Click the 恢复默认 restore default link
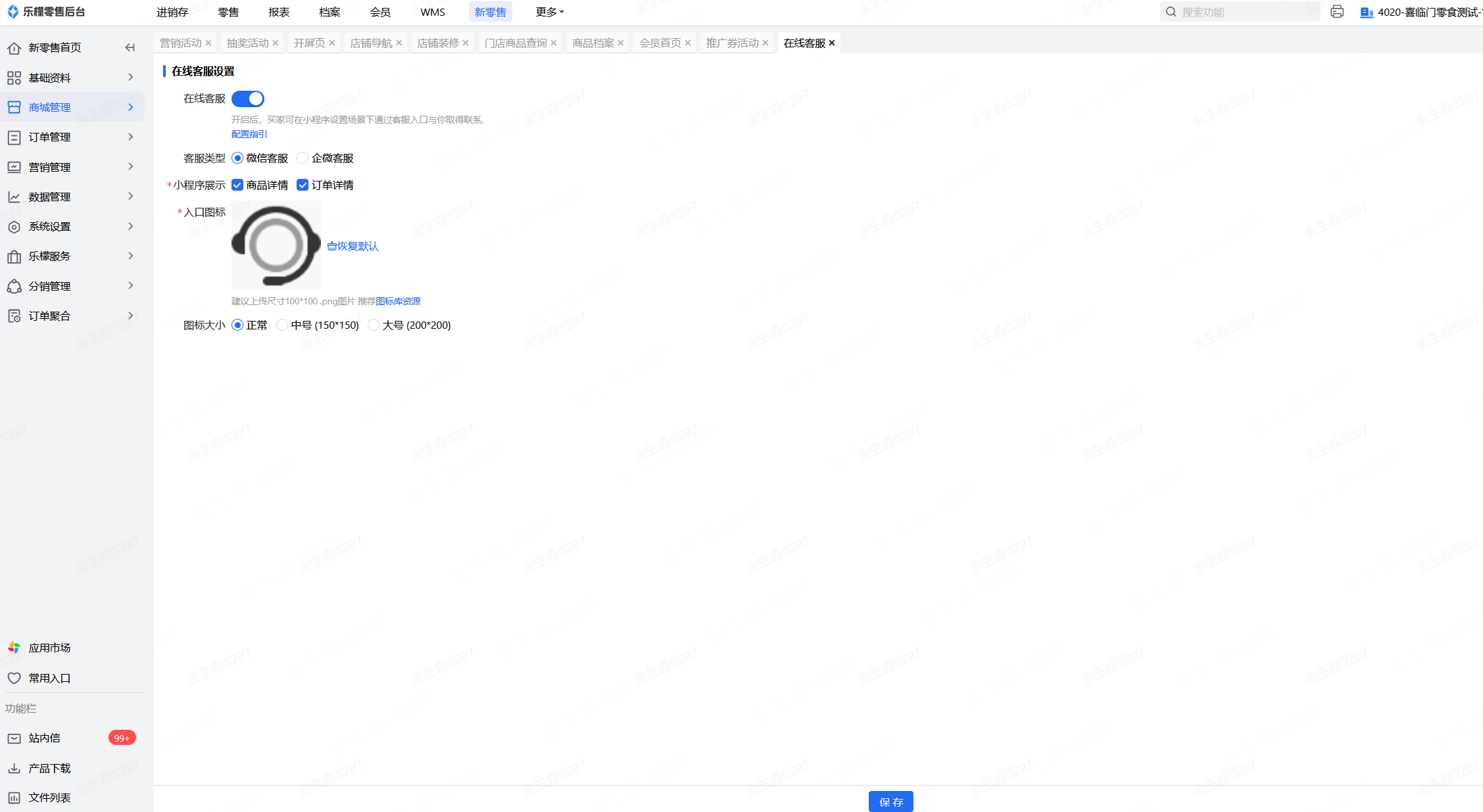Screen dimensions: 1483x812 point(353,246)
